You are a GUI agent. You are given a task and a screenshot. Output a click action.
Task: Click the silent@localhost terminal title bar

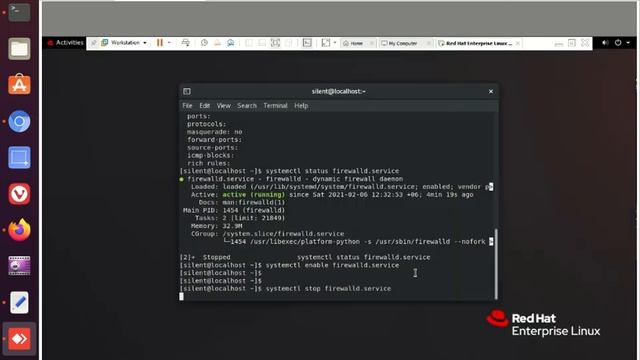click(x=338, y=91)
